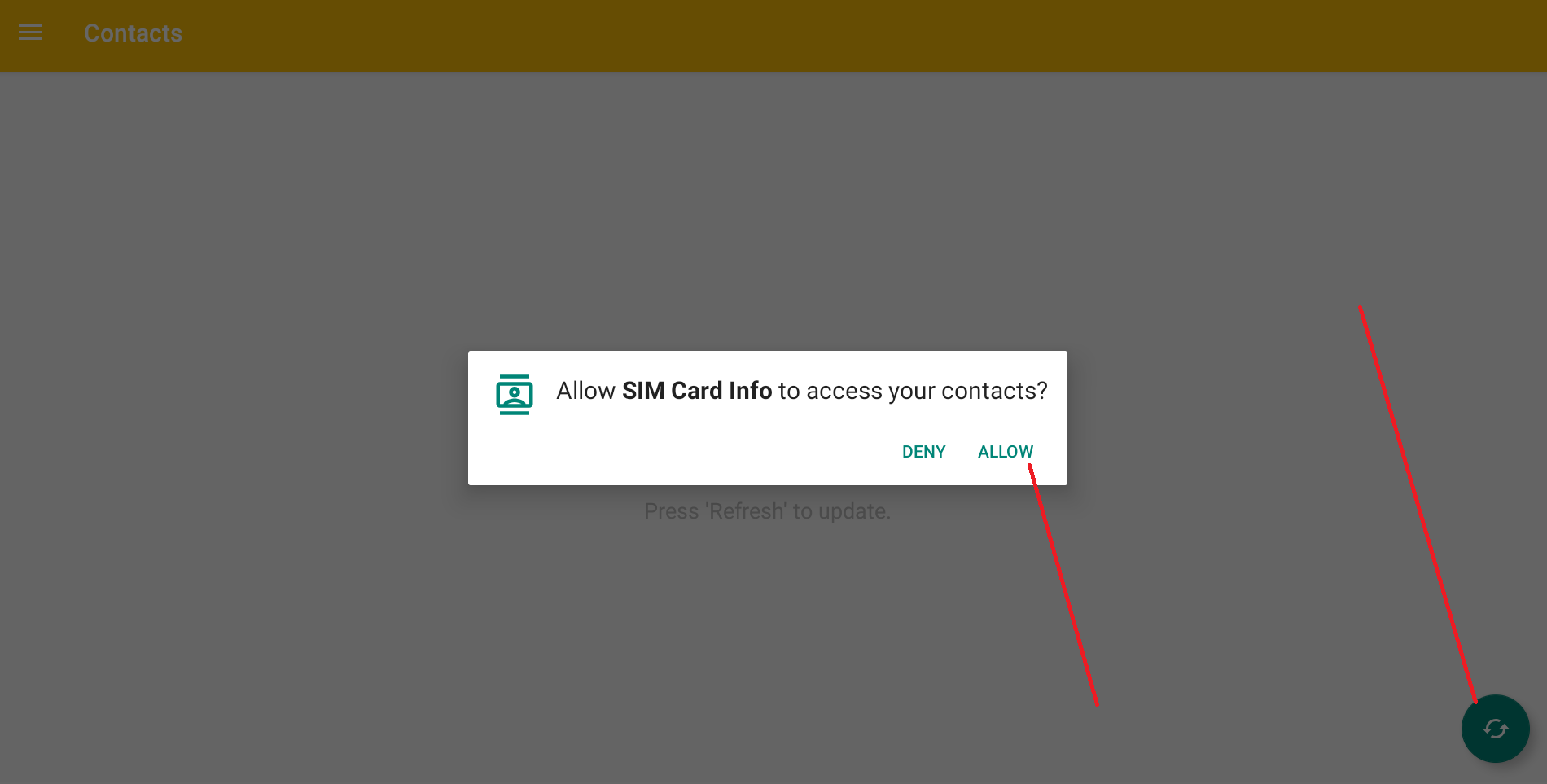Open the hamburger navigation menu
1547x784 pixels.
(30, 33)
